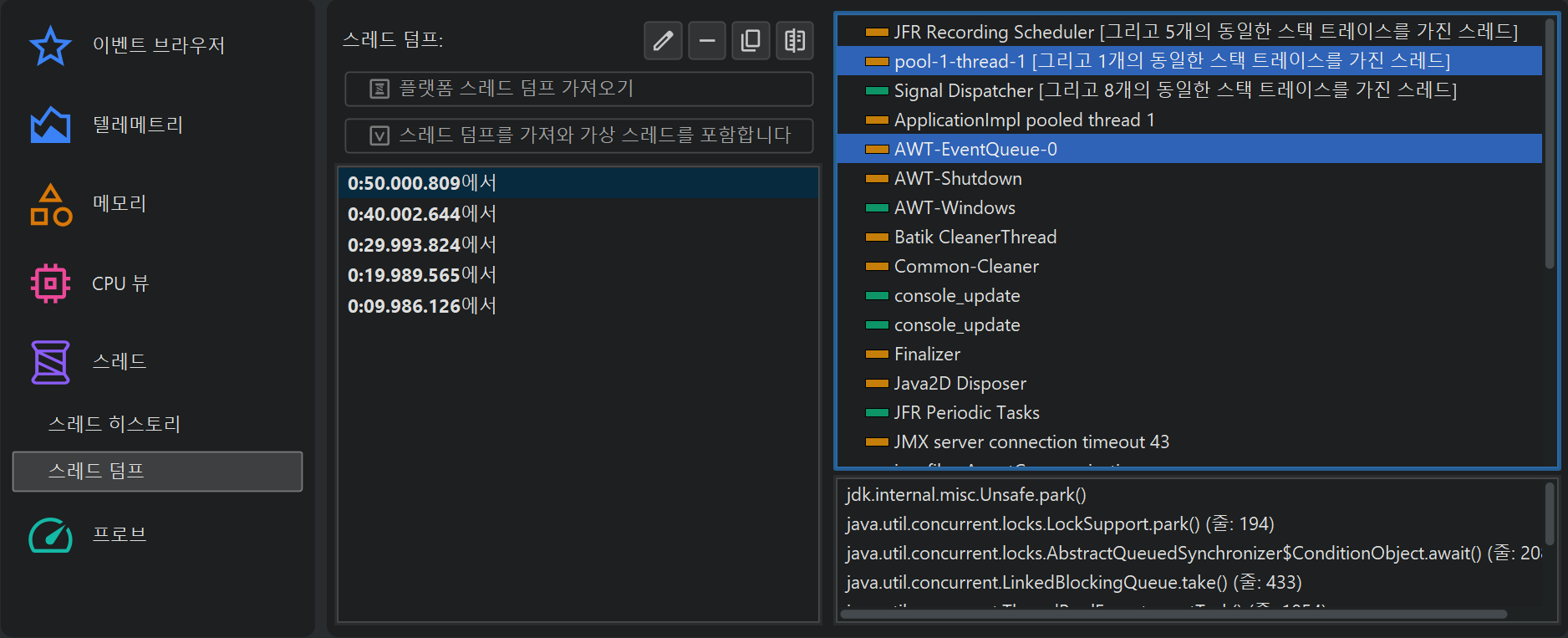Select the Signal Dispatcher thread group
Viewport: 1568px width, 638px height.
point(1174,90)
